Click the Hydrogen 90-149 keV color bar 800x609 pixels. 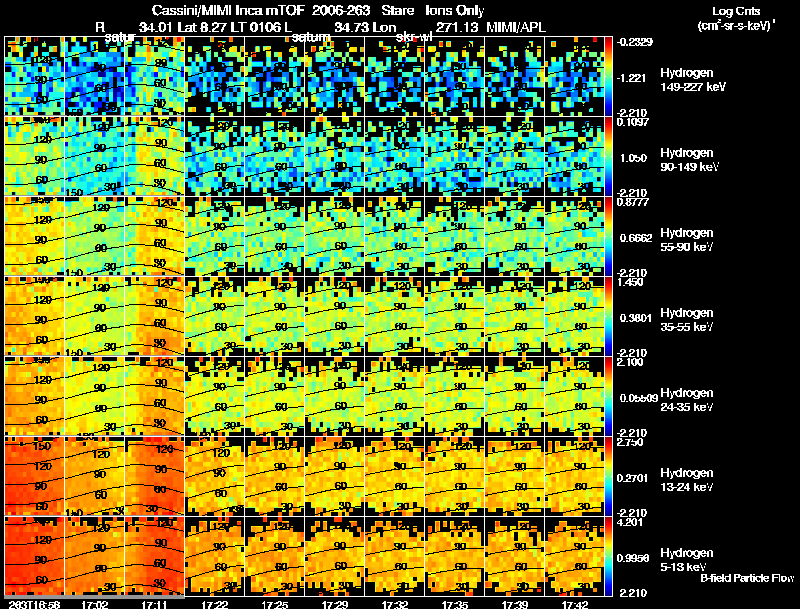[x=608, y=156]
